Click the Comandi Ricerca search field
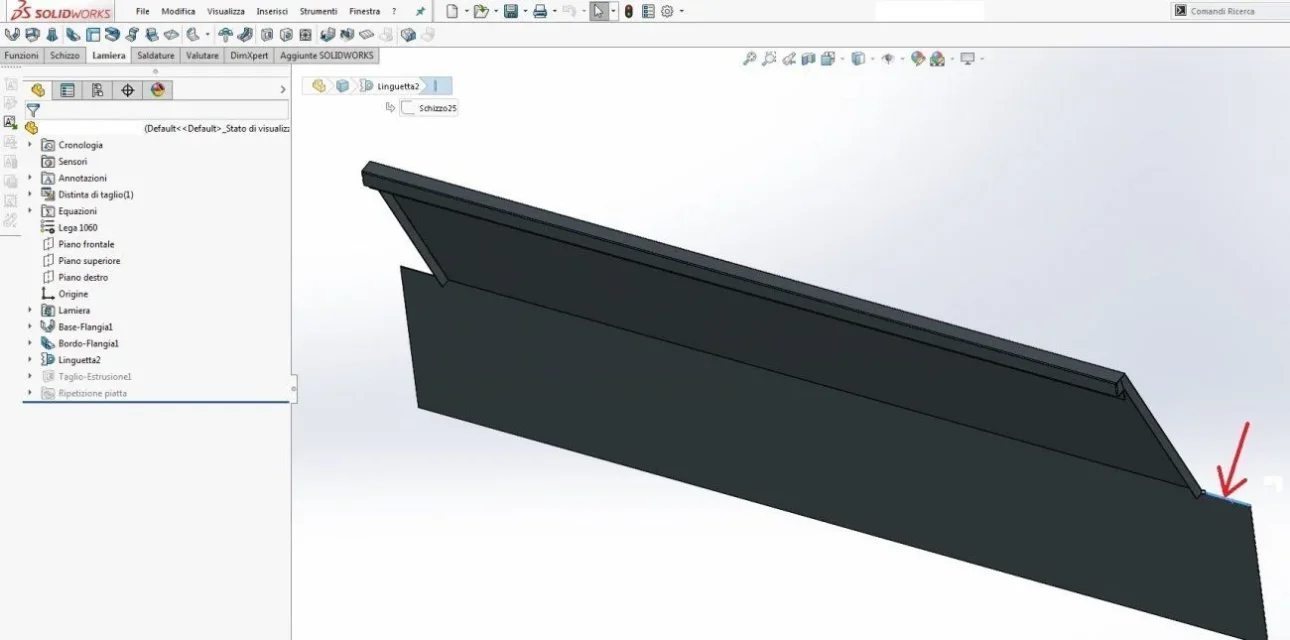1290x640 pixels. (x=1228, y=11)
